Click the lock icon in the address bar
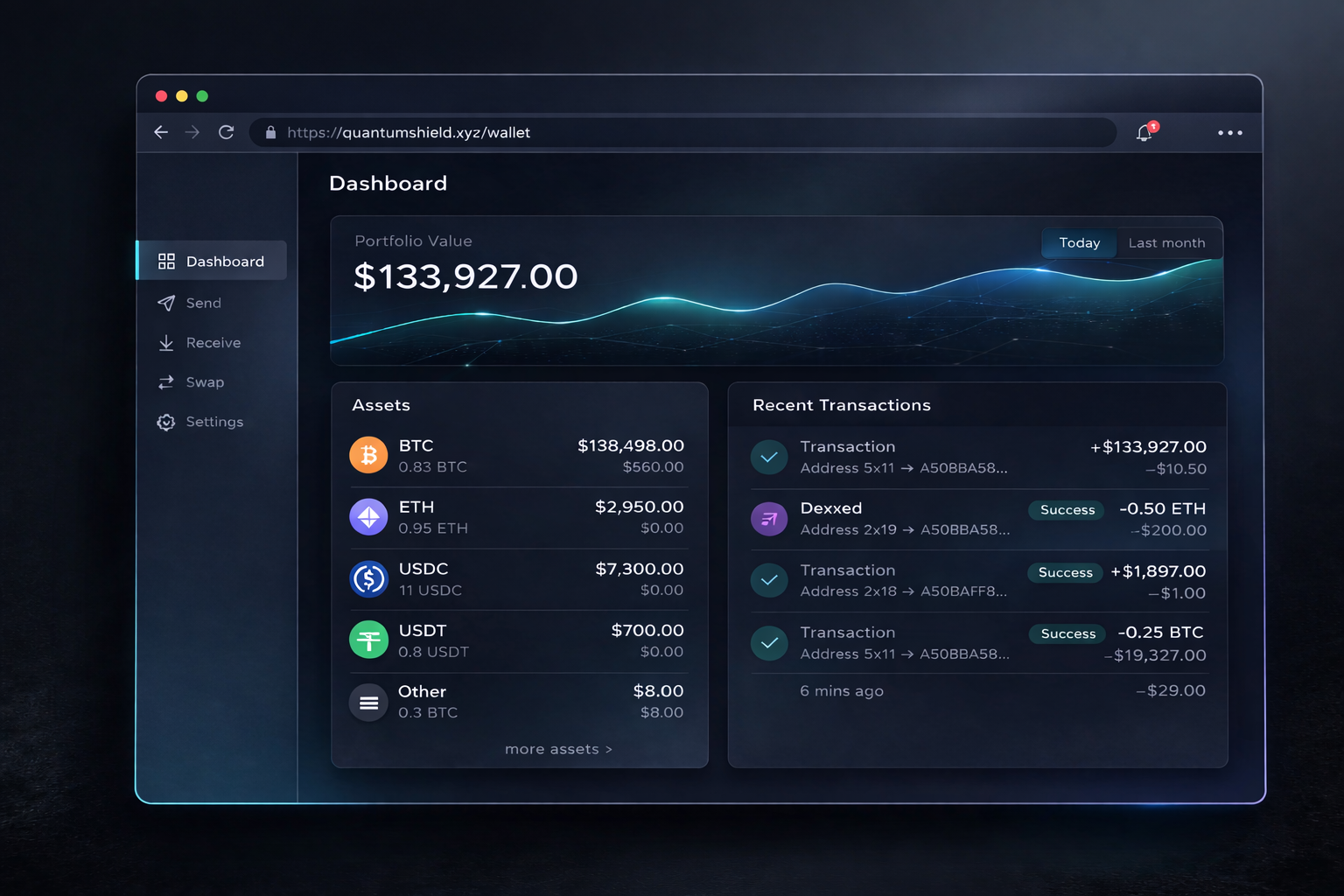Image resolution: width=1344 pixels, height=896 pixels. pos(270,132)
